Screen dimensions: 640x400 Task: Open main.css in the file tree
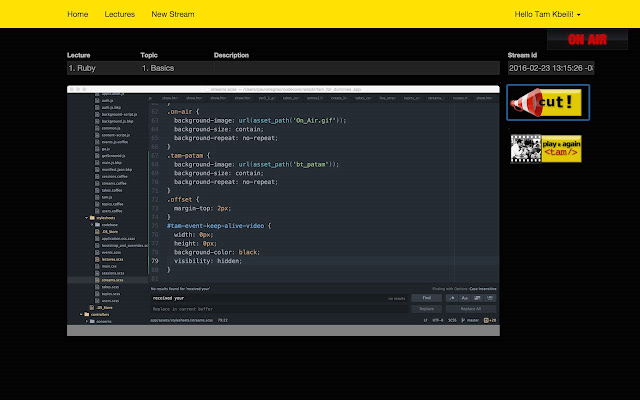[x=109, y=266]
